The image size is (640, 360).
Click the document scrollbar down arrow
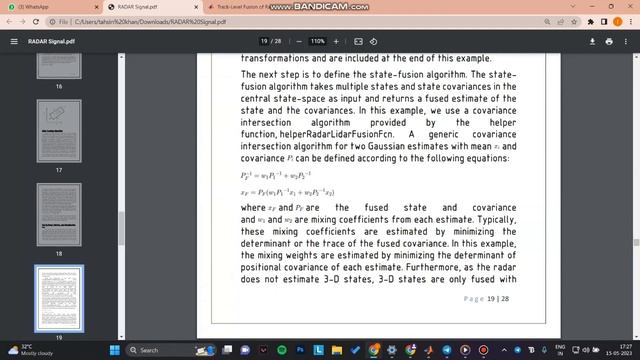(636, 337)
